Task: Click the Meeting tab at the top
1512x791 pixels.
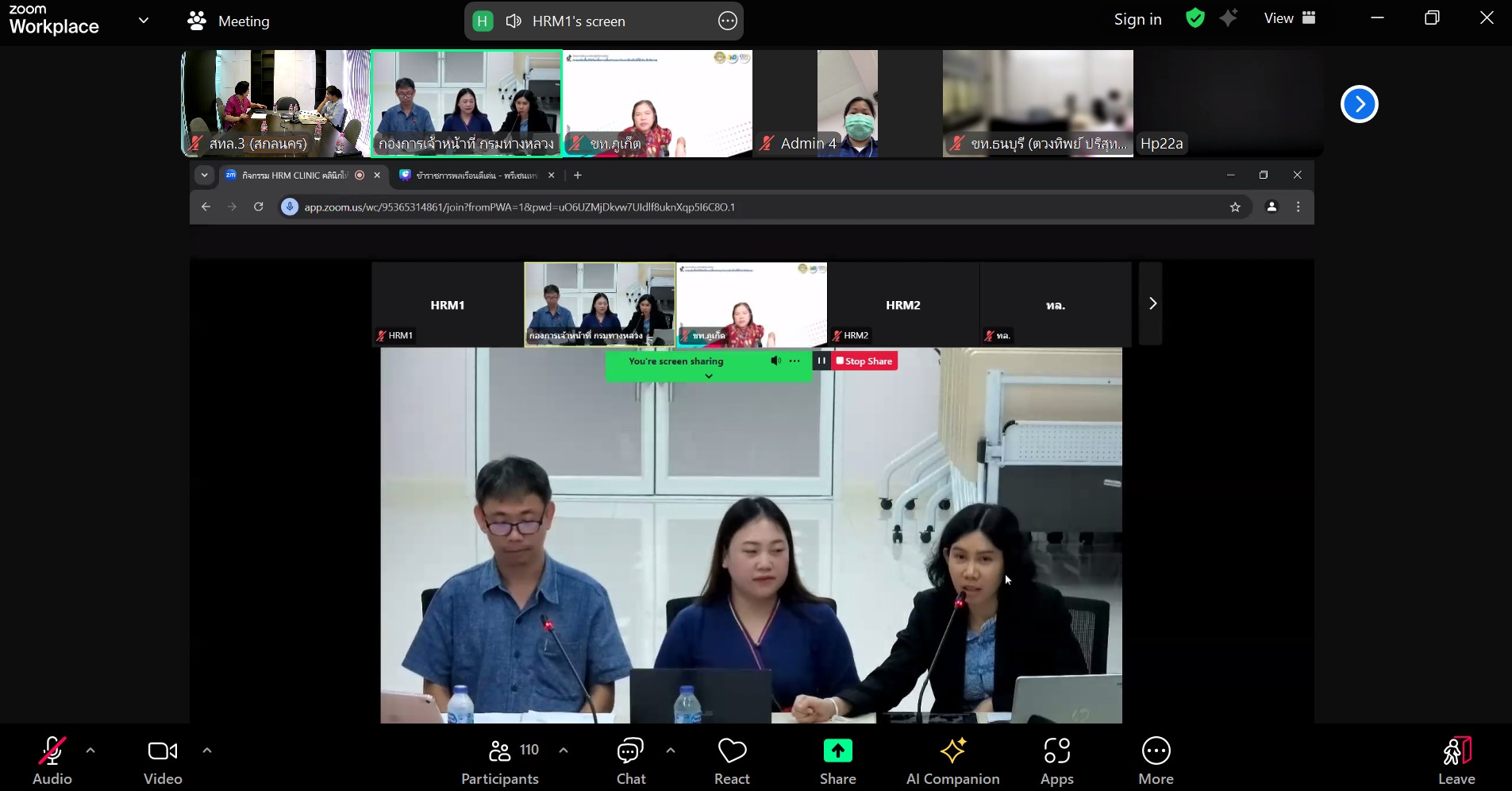Action: click(229, 21)
